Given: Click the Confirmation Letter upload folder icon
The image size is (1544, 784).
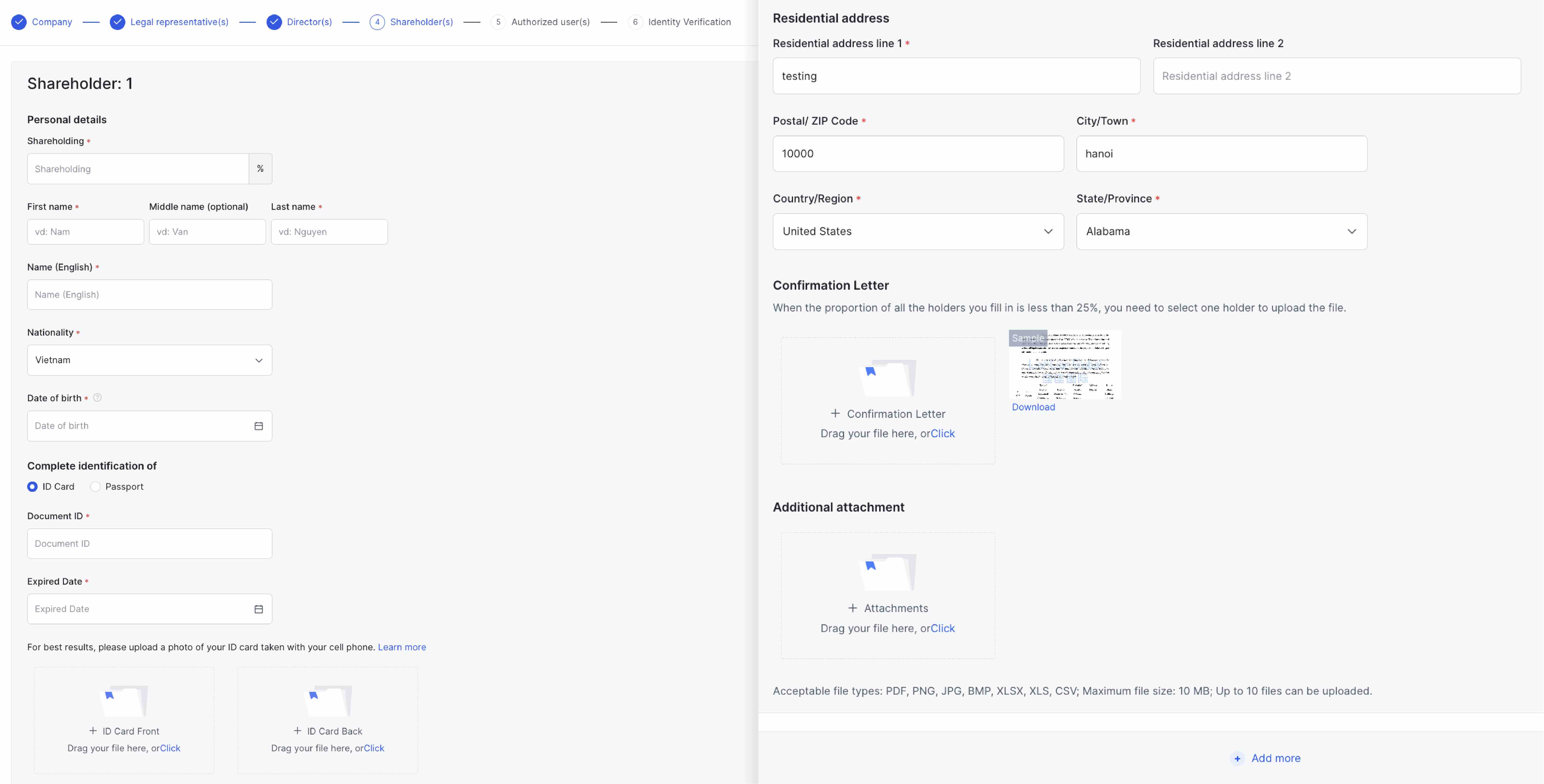Looking at the screenshot, I should point(888,377).
